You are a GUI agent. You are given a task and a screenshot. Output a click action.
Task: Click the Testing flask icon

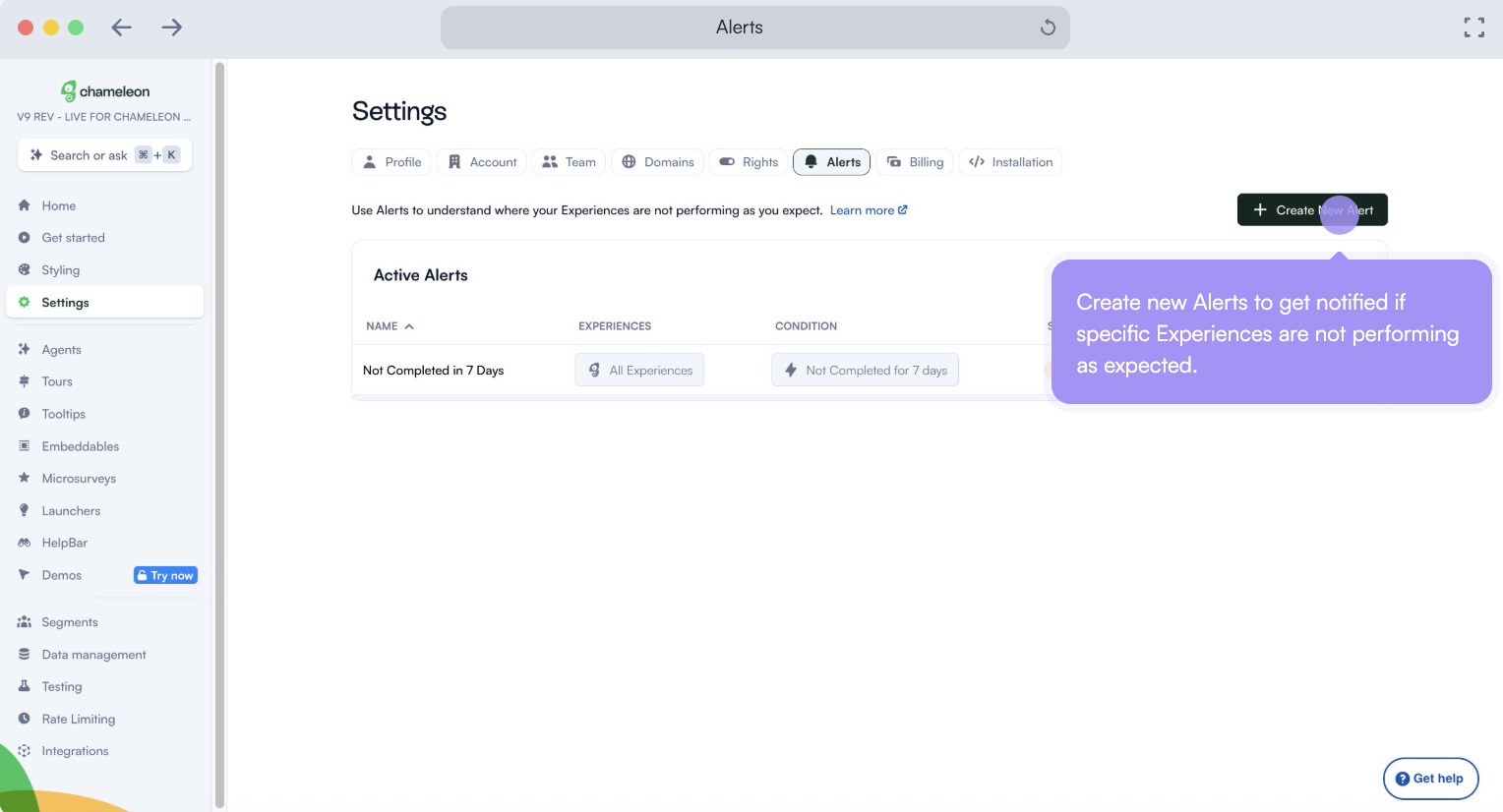click(24, 686)
